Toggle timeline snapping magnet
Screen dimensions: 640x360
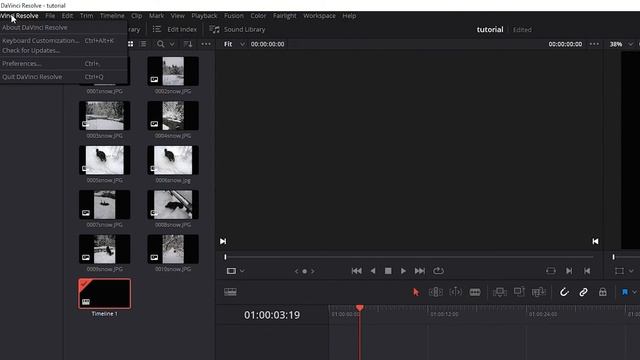[x=564, y=292]
